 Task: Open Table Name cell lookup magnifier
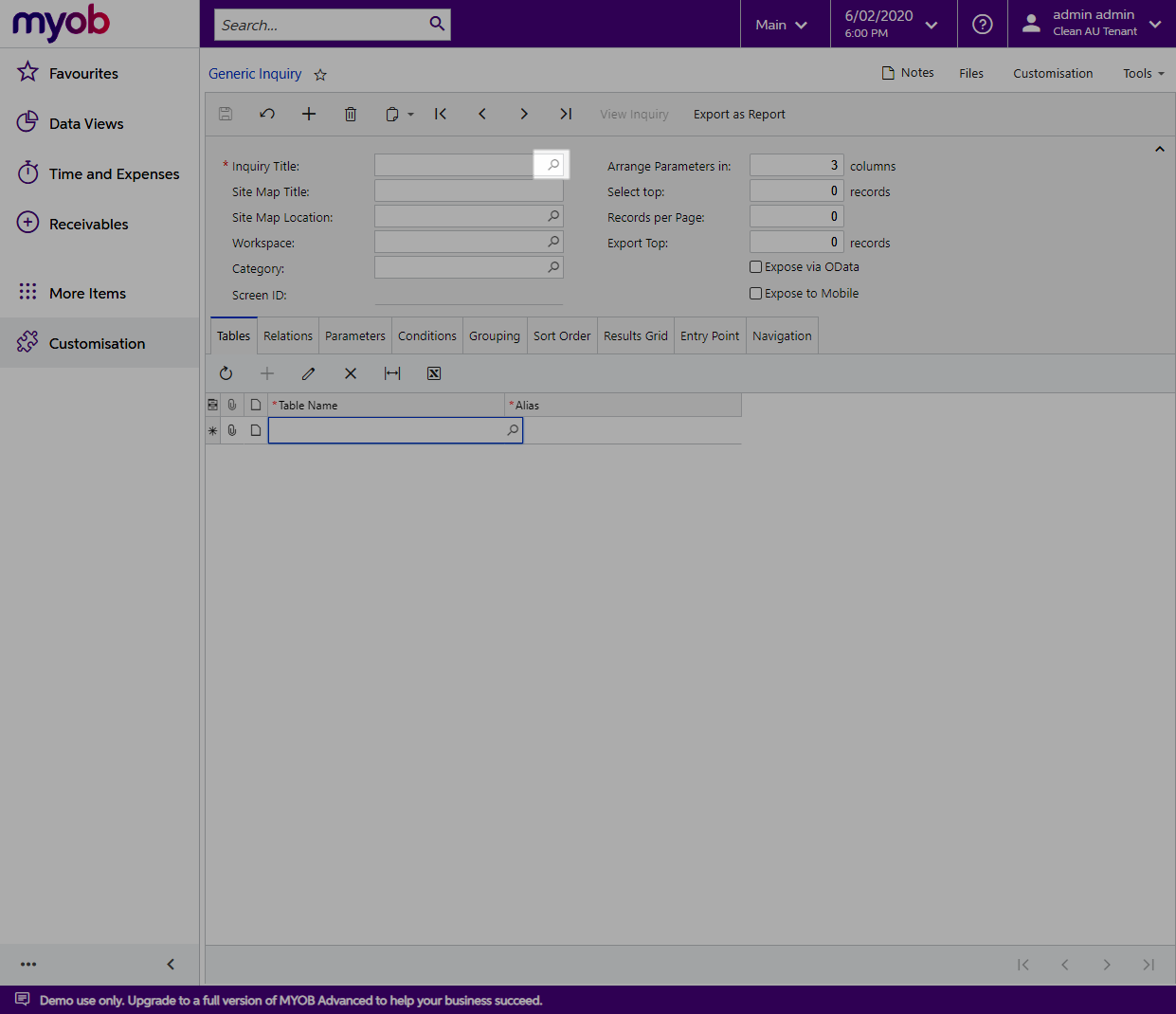513,430
